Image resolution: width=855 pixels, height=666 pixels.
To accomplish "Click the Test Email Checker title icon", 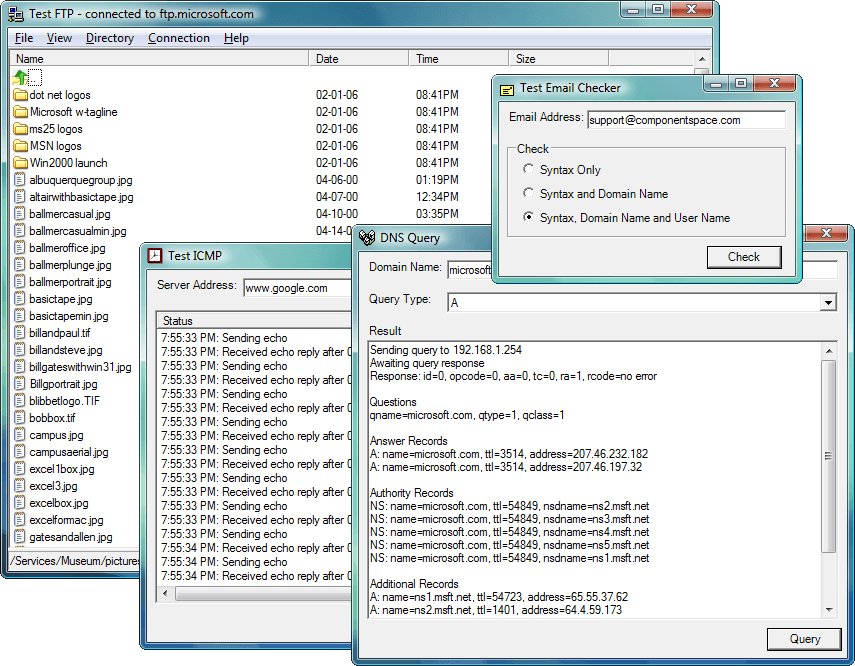I will pos(507,89).
